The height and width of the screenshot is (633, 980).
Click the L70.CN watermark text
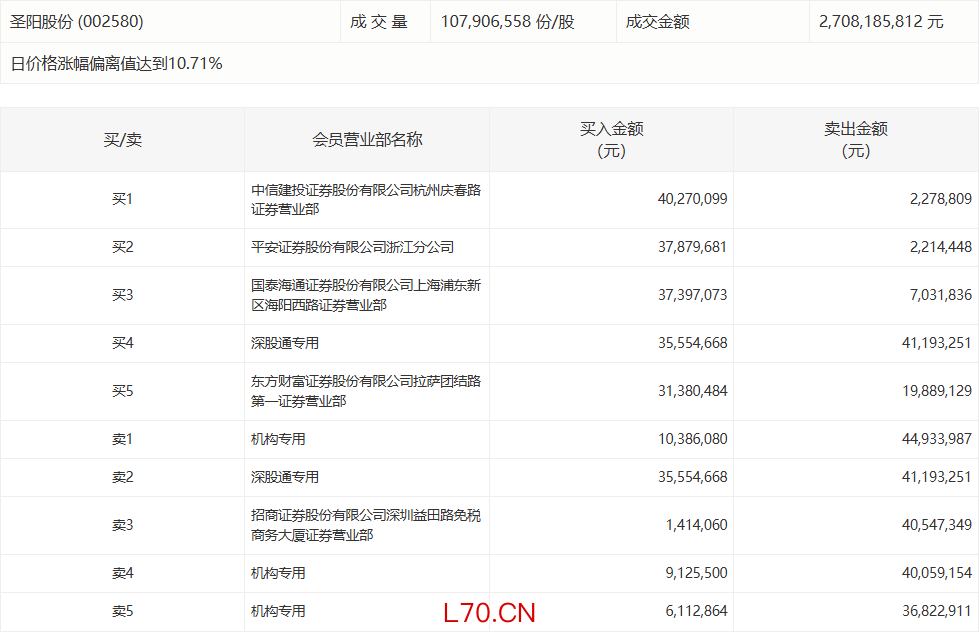[x=490, y=613]
